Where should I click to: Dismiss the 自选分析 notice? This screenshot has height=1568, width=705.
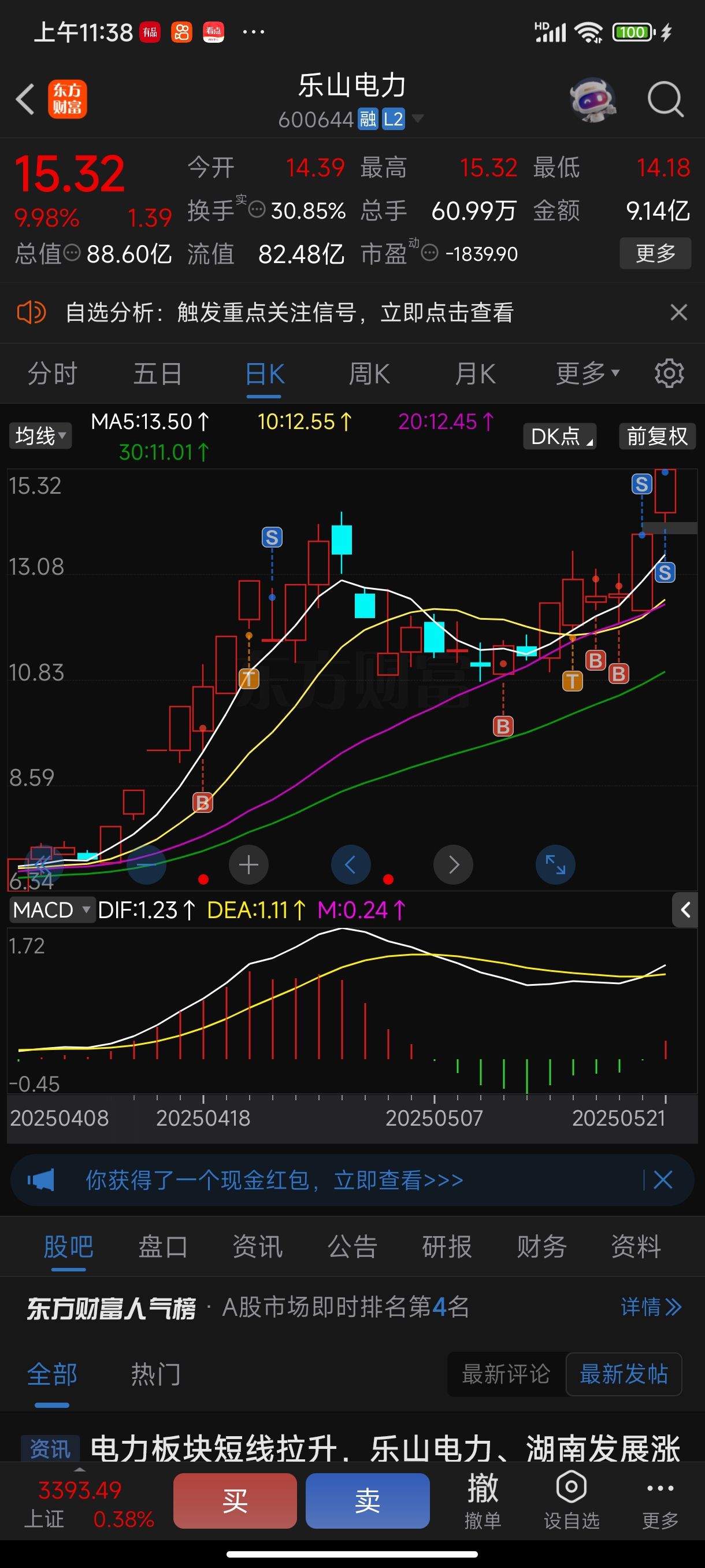point(678,312)
